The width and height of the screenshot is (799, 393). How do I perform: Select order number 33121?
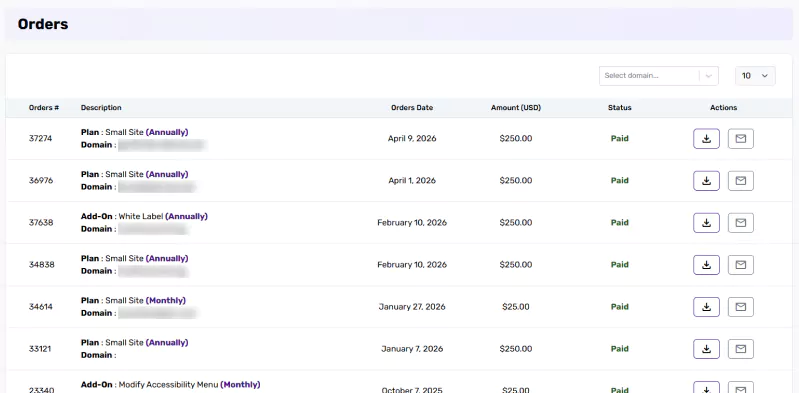pos(40,349)
